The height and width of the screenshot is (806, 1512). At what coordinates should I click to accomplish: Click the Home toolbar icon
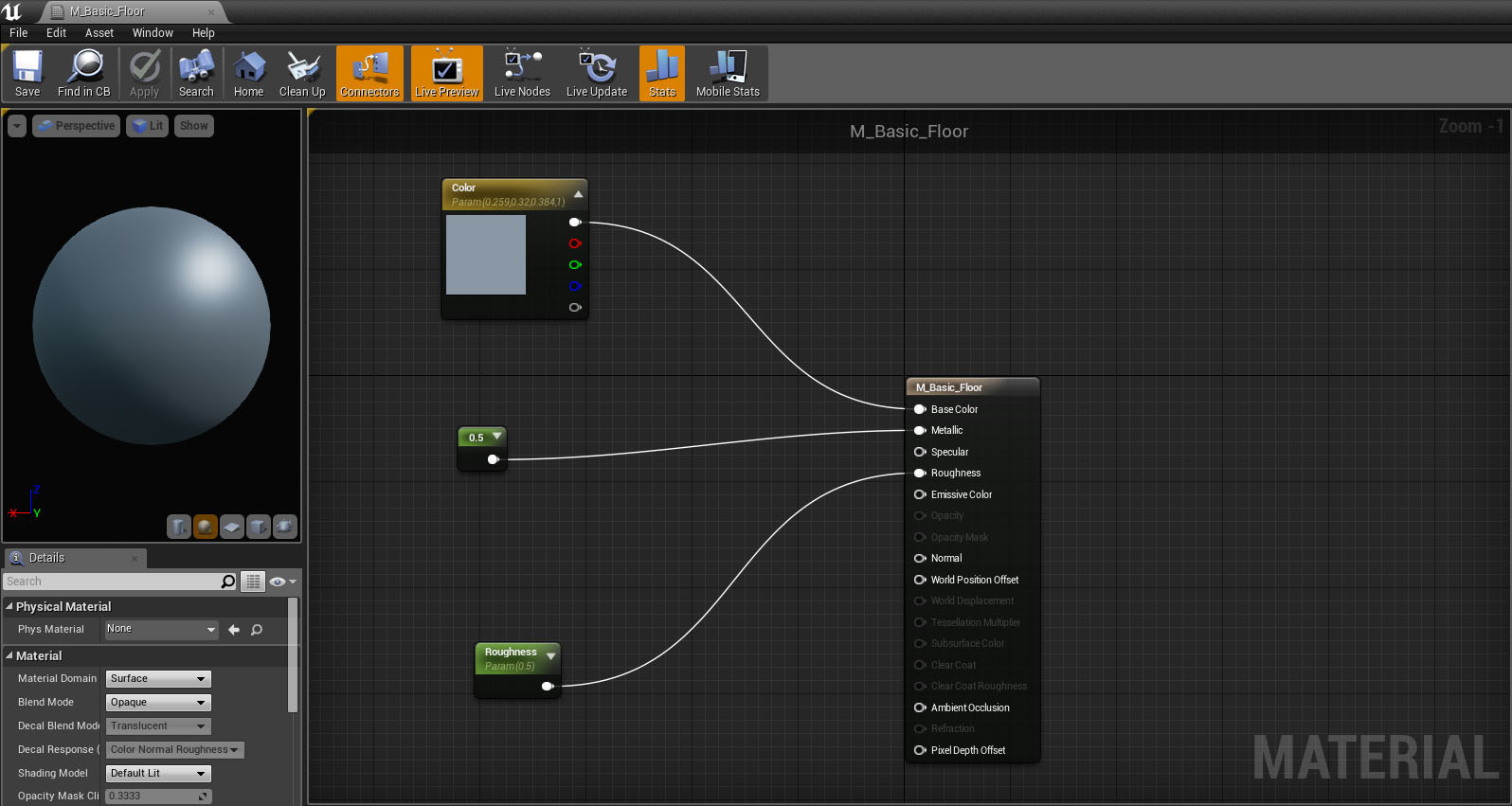tap(249, 73)
